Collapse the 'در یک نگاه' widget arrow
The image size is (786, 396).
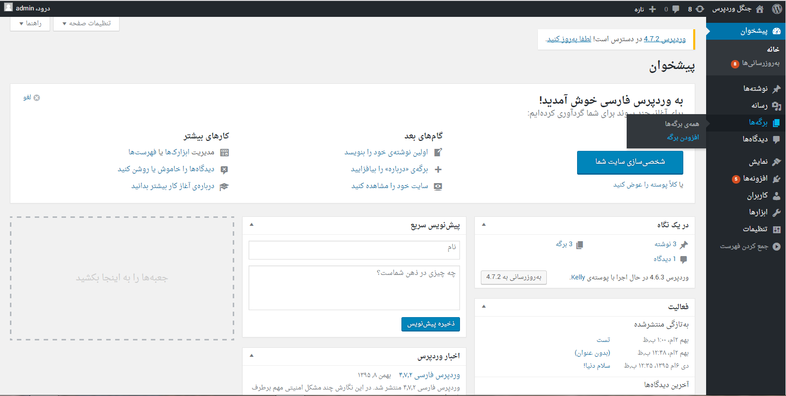coord(484,225)
